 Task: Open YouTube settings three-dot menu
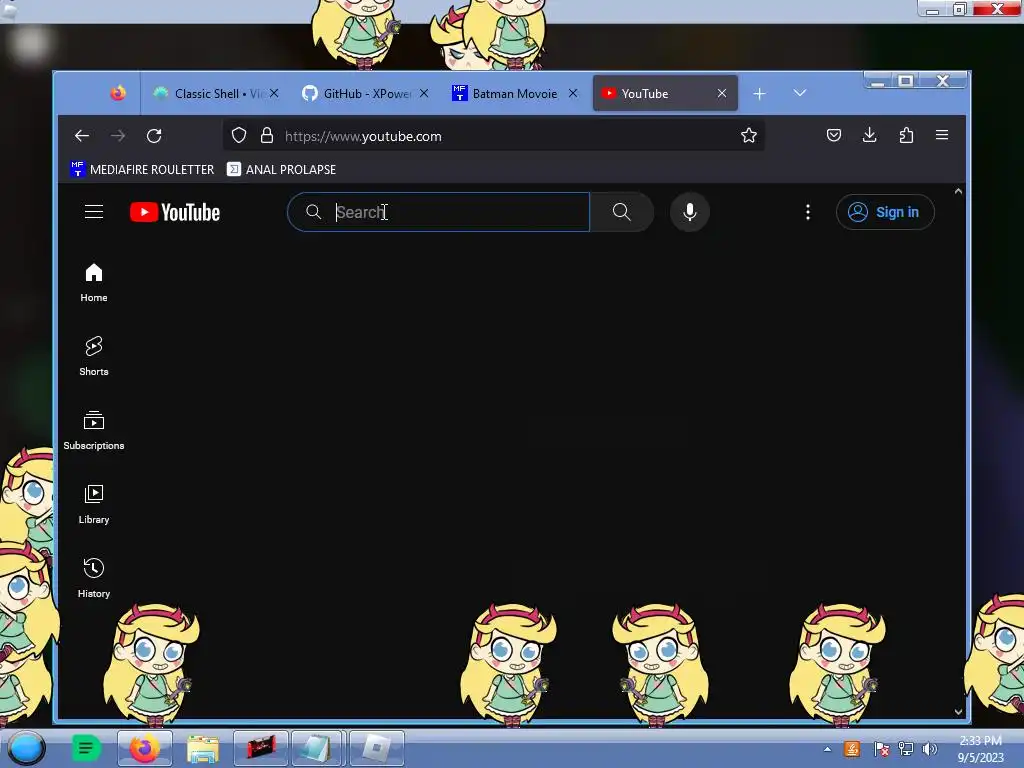pos(808,212)
